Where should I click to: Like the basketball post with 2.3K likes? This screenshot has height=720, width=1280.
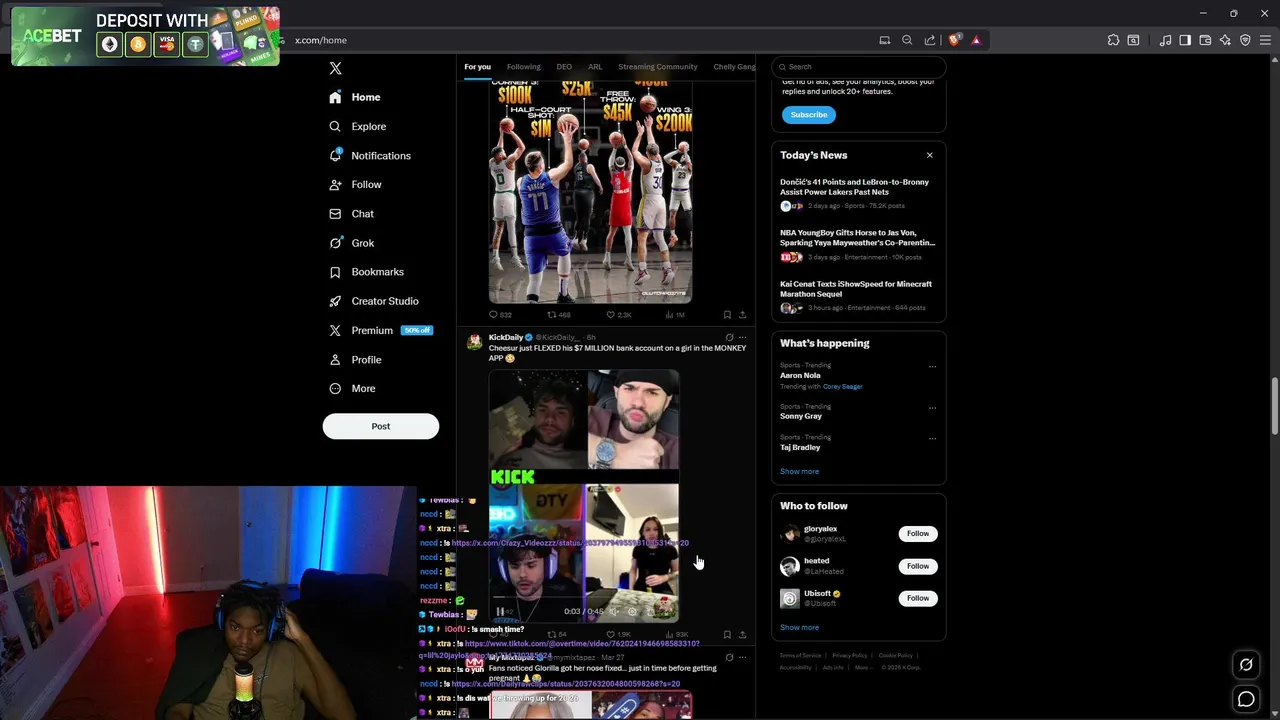[x=618, y=315]
